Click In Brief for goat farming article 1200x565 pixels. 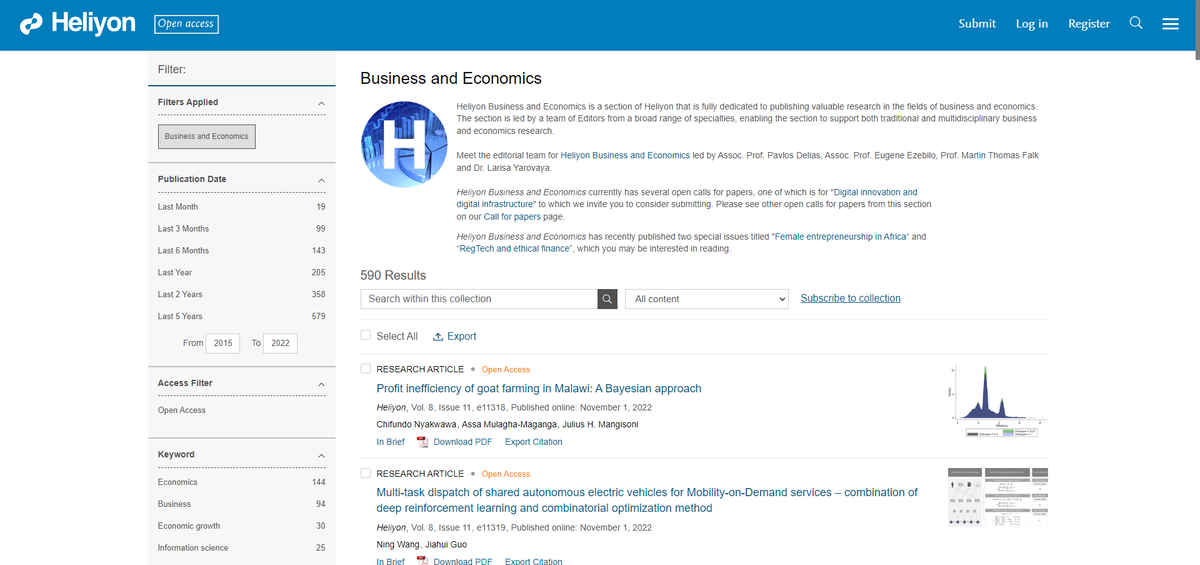tap(390, 442)
